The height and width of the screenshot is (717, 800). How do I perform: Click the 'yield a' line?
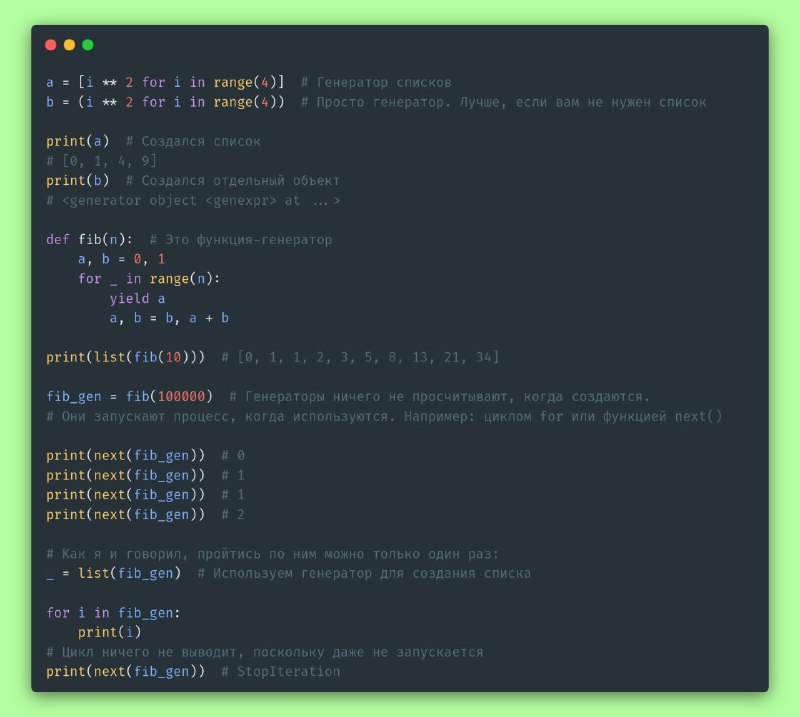(x=137, y=299)
